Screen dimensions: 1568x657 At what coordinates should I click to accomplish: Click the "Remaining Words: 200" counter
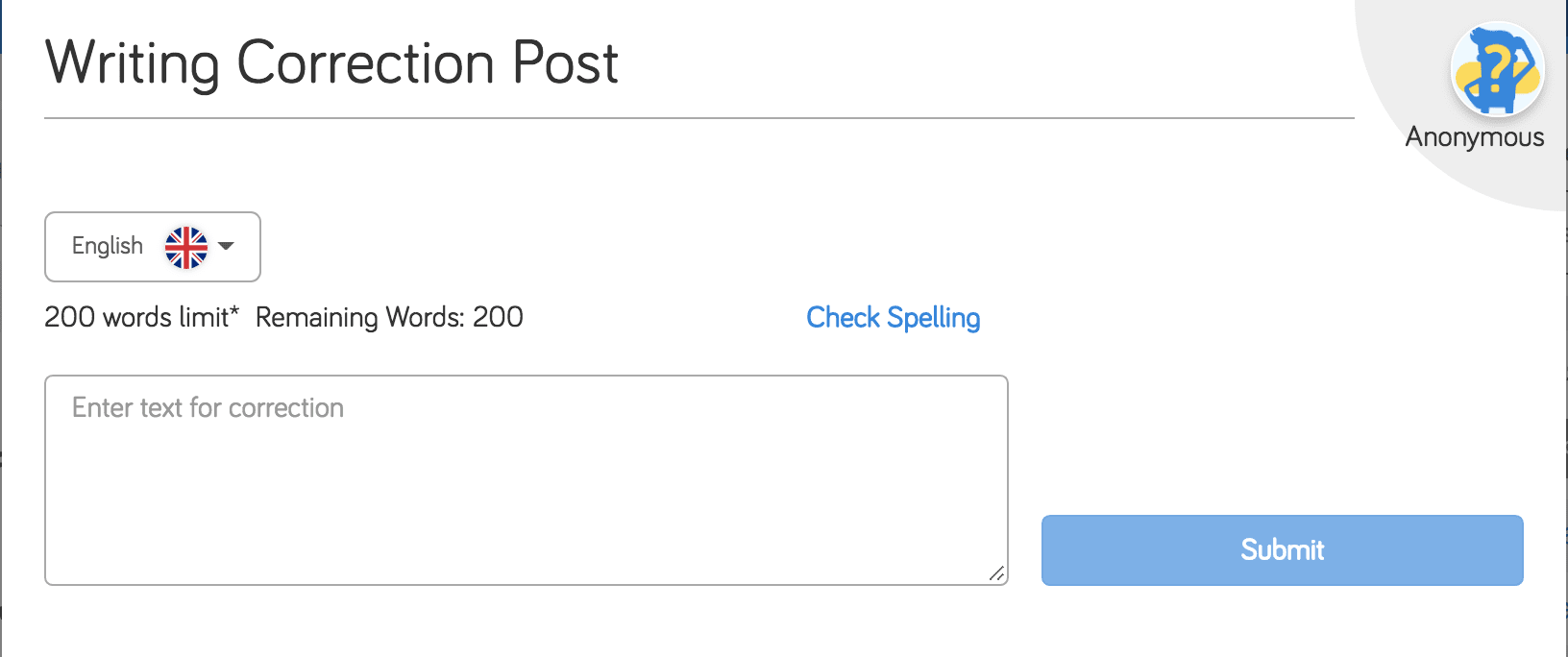pyautogui.click(x=389, y=317)
